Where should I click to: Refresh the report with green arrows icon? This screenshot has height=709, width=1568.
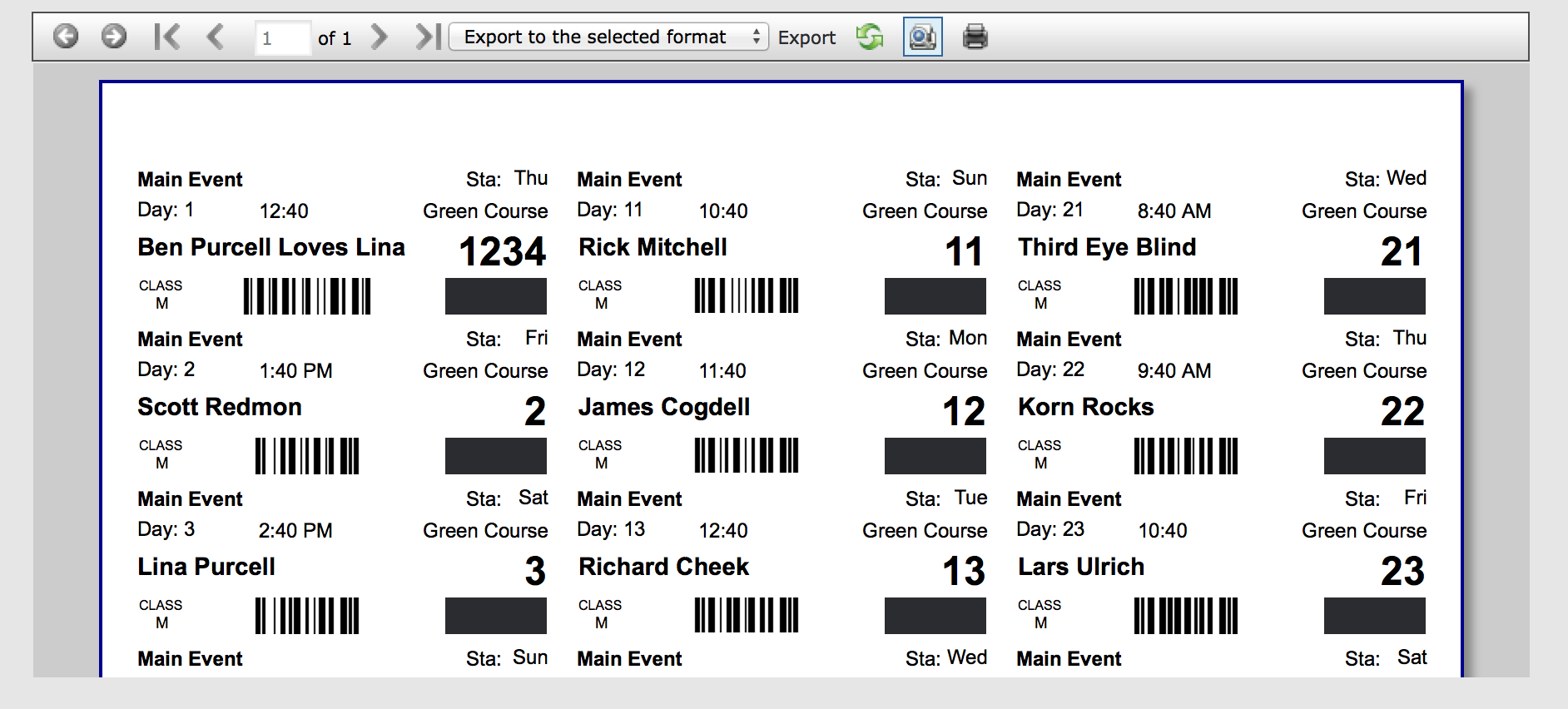(870, 37)
